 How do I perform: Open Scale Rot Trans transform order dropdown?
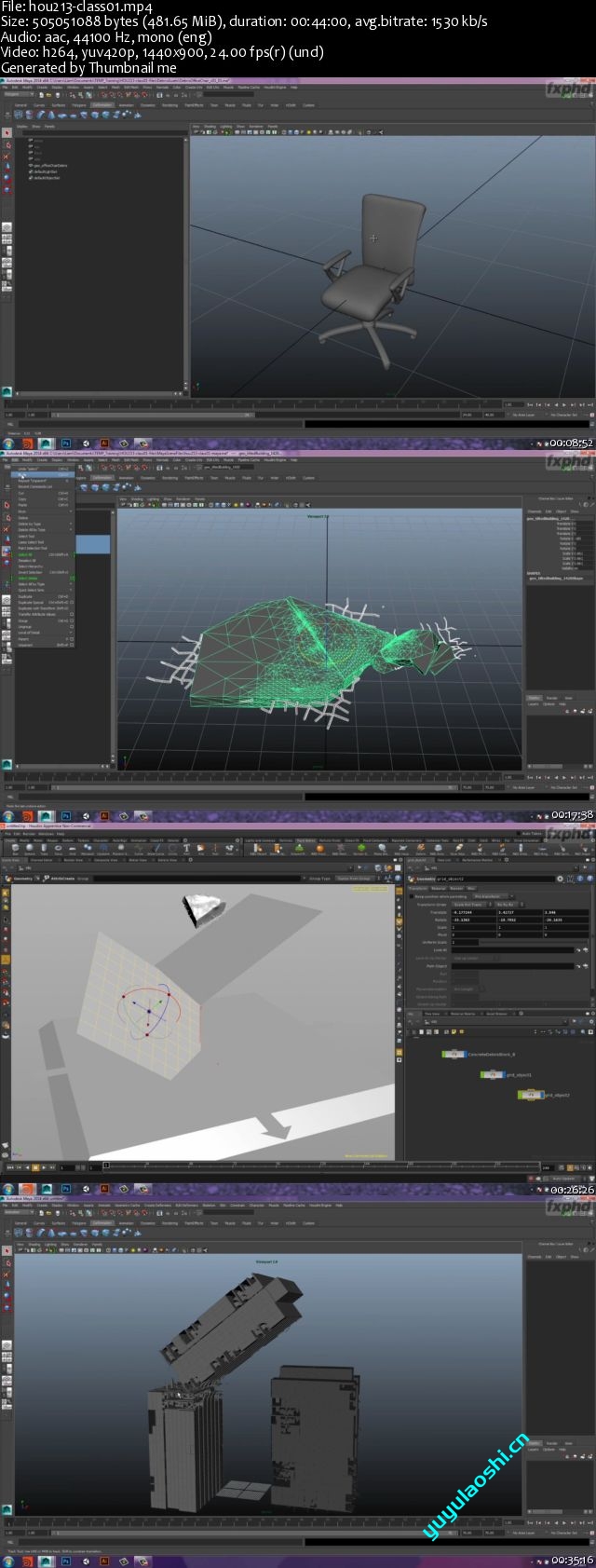[x=471, y=905]
